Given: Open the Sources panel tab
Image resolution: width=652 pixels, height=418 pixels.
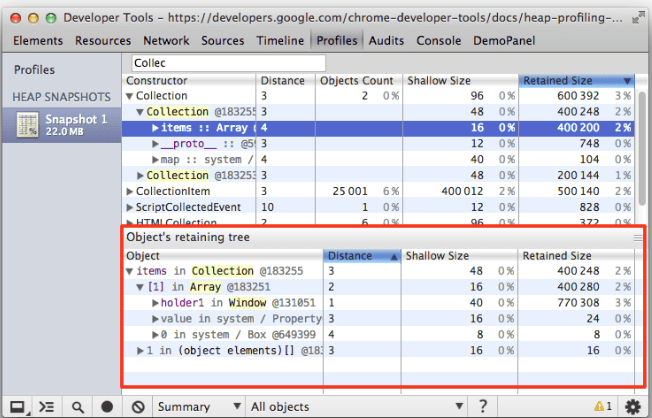Looking at the screenshot, I should coord(222,41).
